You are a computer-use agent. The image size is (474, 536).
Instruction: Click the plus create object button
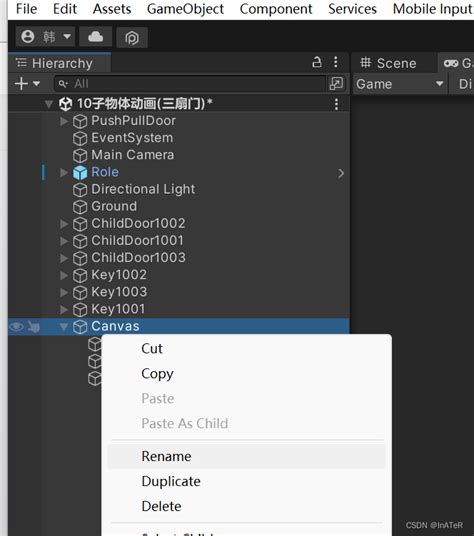pyautogui.click(x=27, y=83)
